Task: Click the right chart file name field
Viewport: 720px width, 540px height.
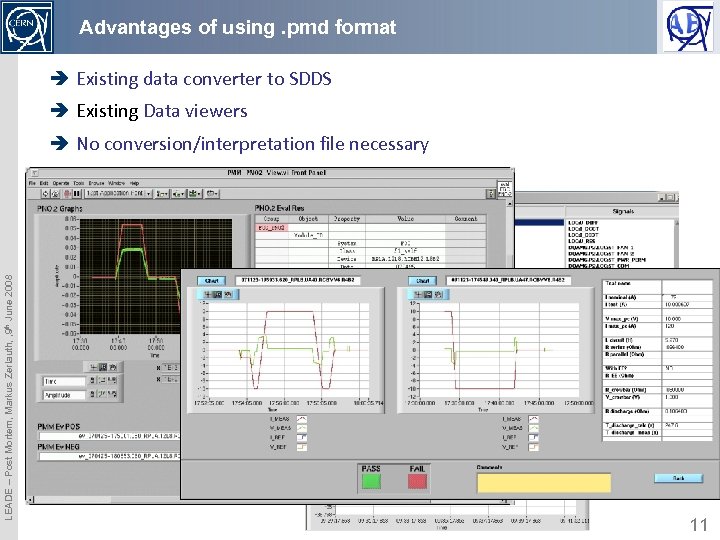Action: (x=508, y=280)
